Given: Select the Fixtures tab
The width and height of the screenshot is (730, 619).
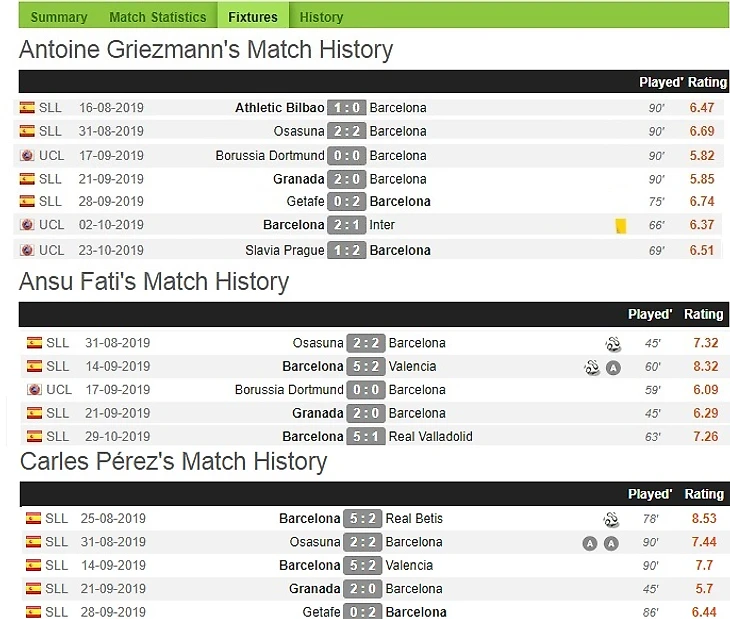Looking at the screenshot, I should tap(253, 17).
